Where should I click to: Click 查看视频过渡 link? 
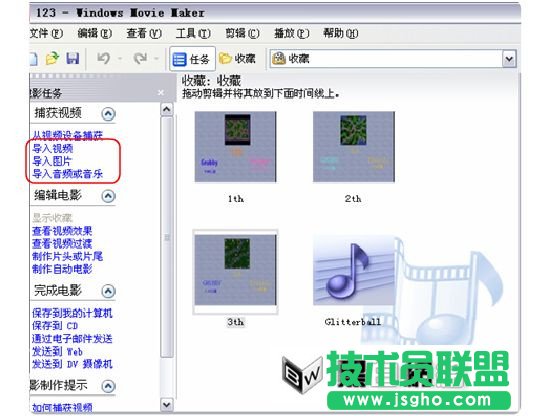(x=62, y=244)
